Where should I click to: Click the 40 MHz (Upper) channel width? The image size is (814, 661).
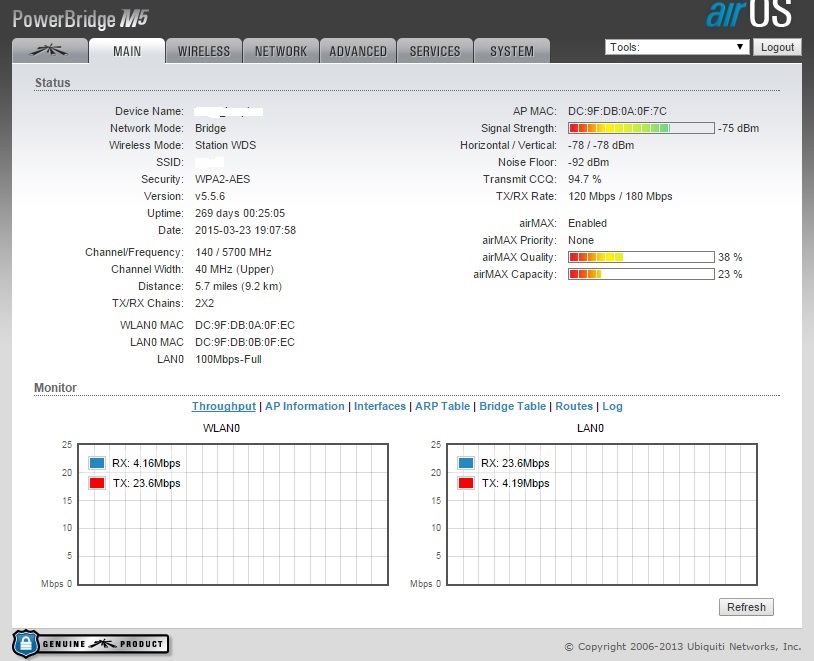tap(235, 269)
